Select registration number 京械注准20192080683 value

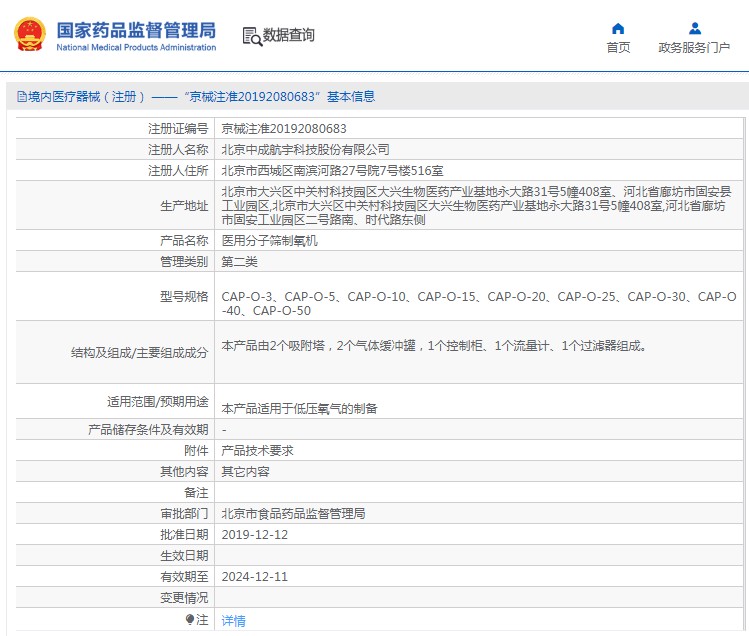(284, 129)
